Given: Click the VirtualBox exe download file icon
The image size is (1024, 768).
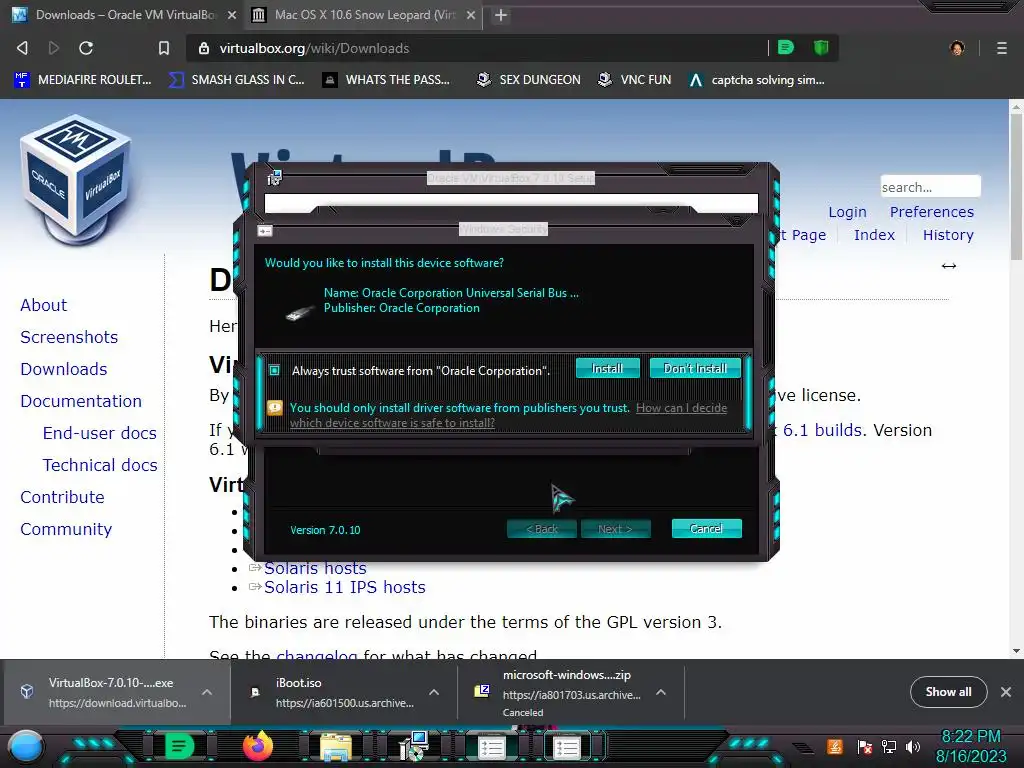Looking at the screenshot, I should [27, 692].
